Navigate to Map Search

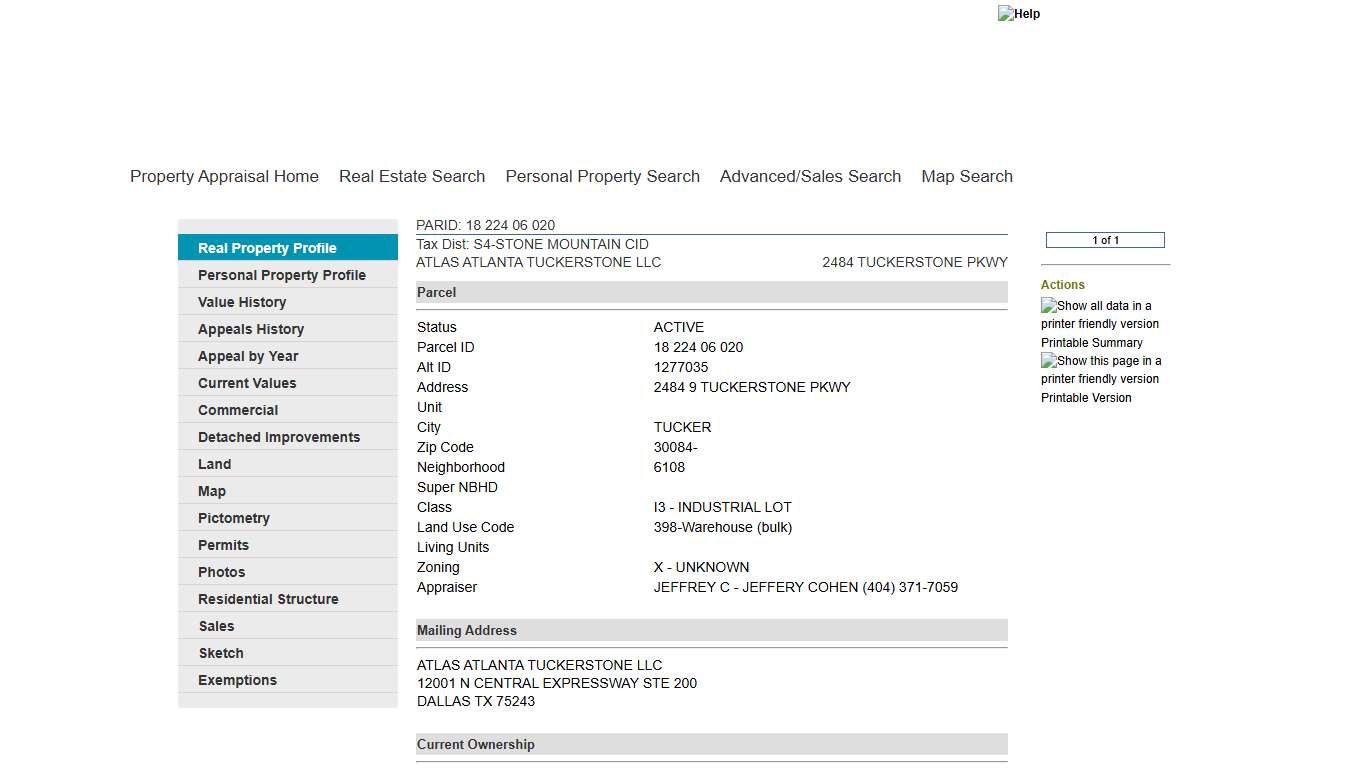(x=966, y=176)
